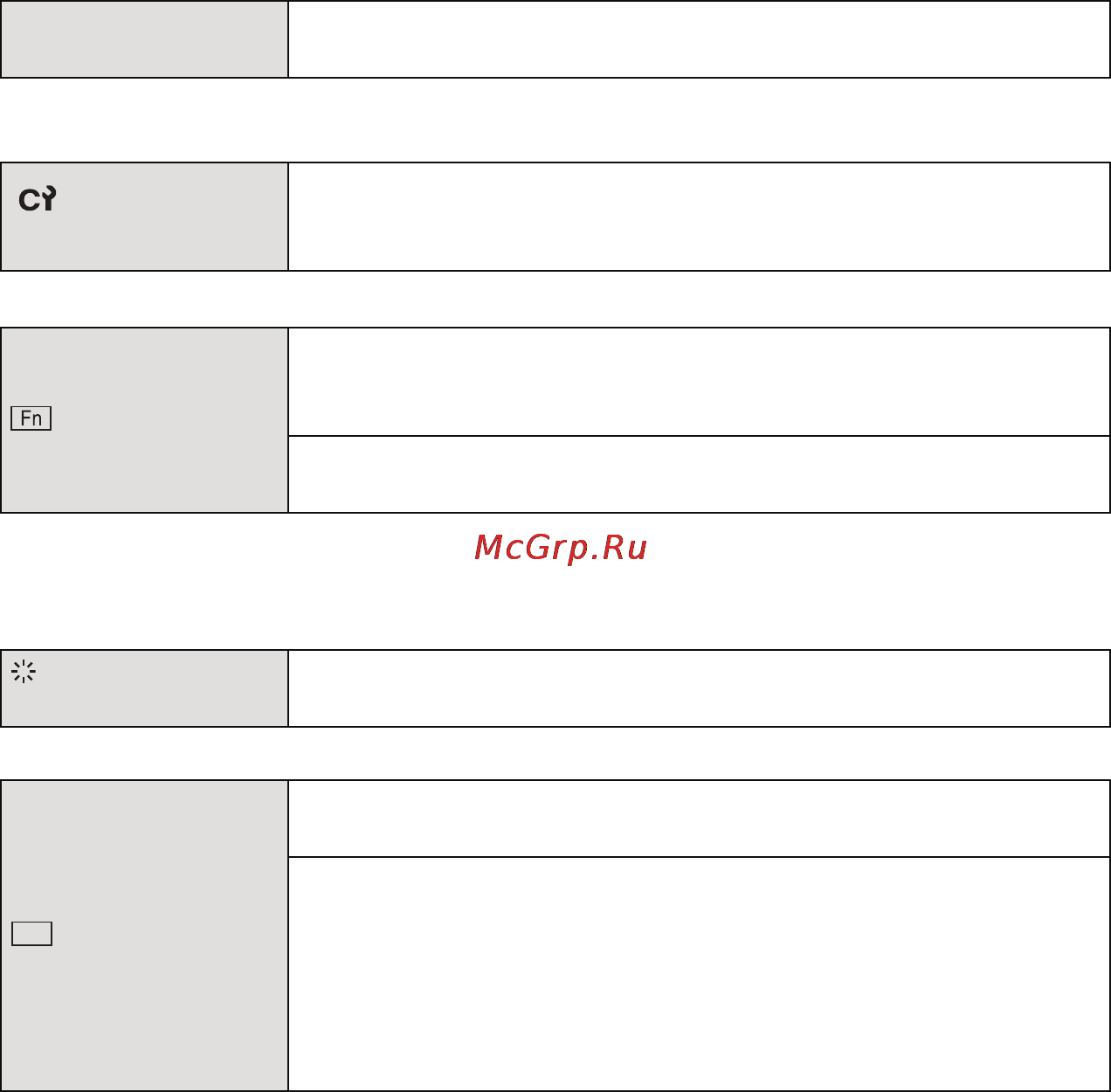Image resolution: width=1111 pixels, height=1092 pixels.
Task: Click the boxed Fn key icon
Action: 31,418
